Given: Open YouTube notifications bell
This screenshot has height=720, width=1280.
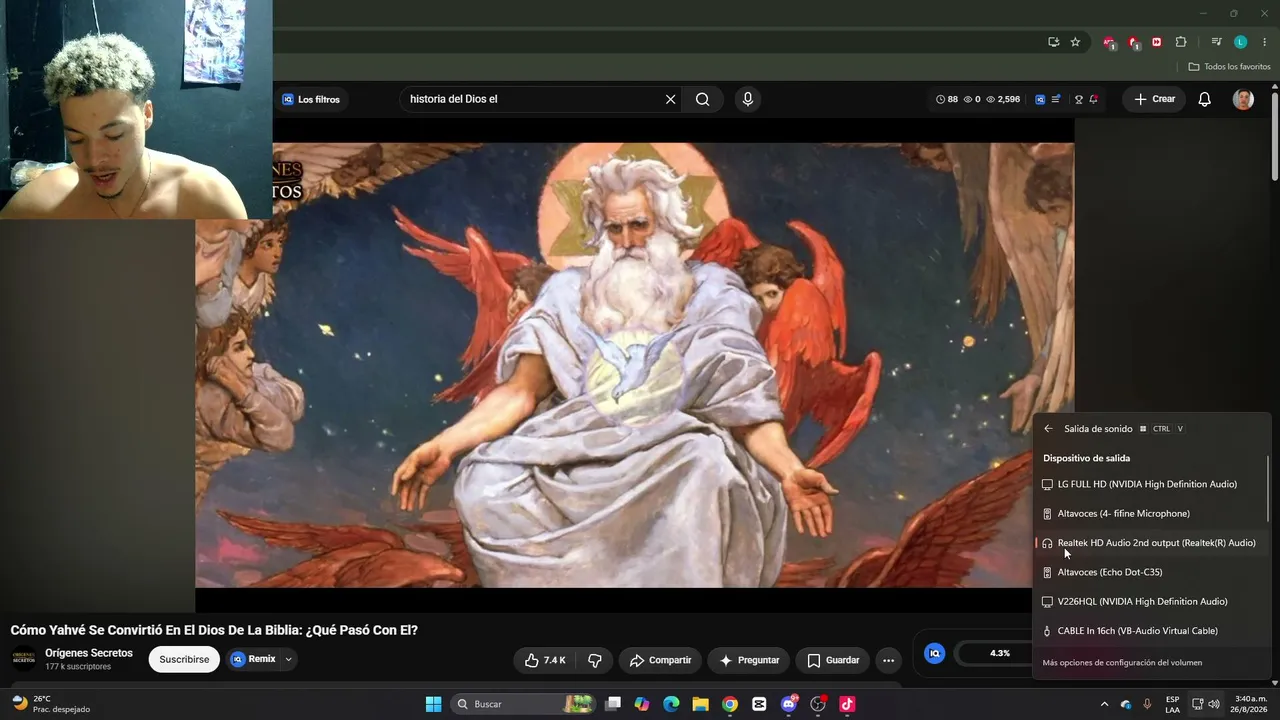Looking at the screenshot, I should [x=1205, y=99].
